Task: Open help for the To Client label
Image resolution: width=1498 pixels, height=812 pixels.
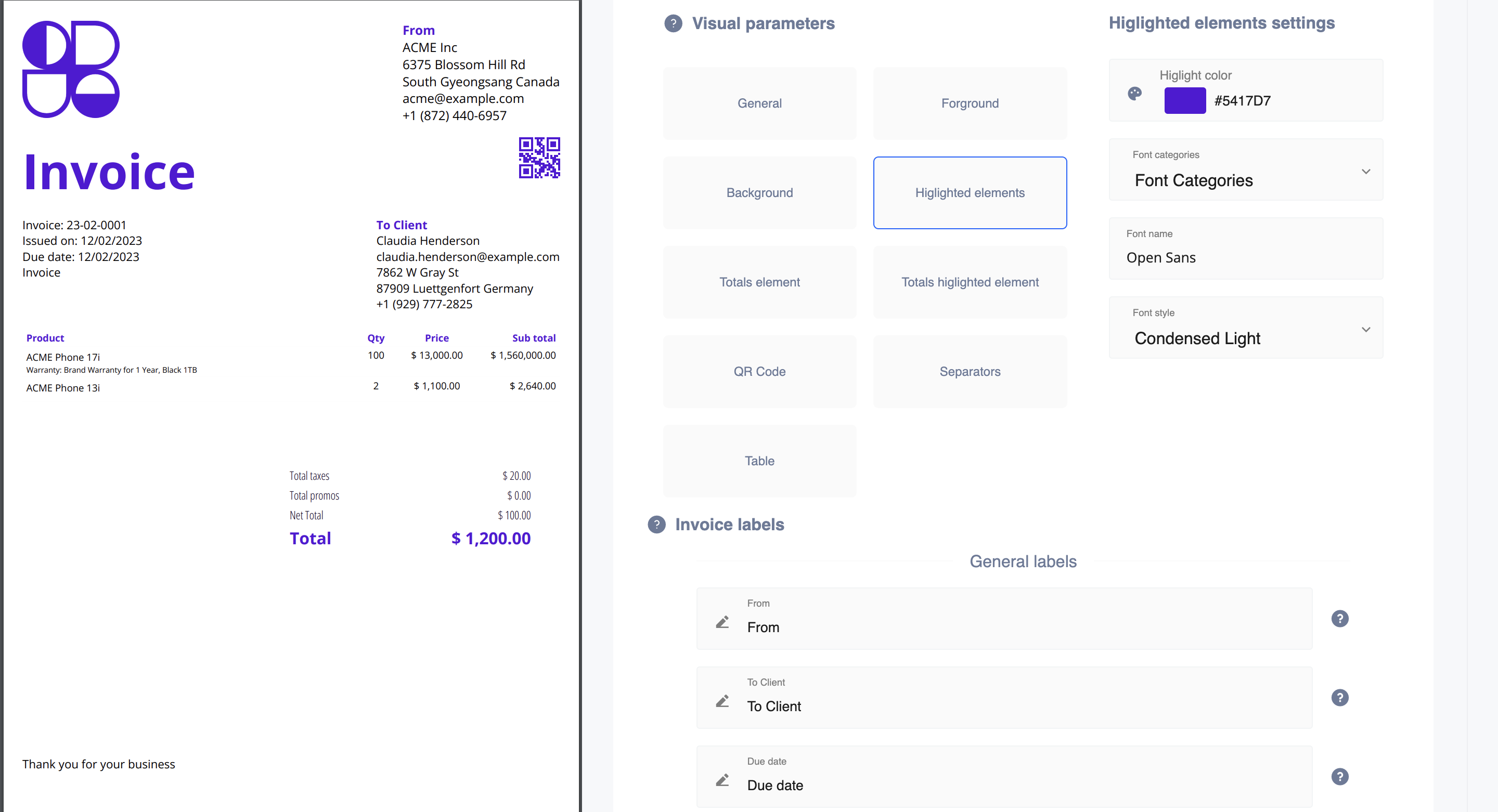Action: (x=1339, y=698)
